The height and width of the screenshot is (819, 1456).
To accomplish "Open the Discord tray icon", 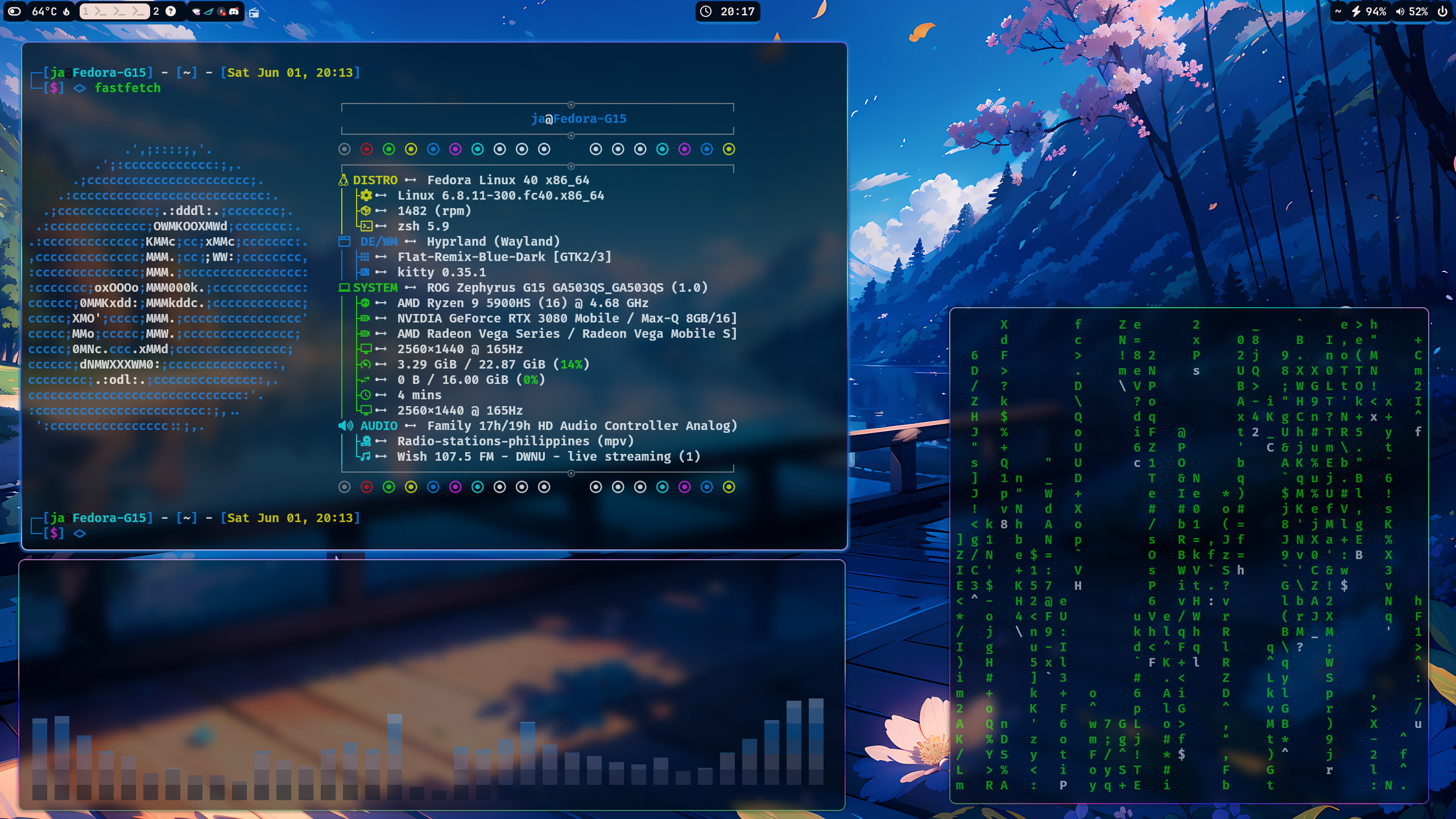I will click(234, 11).
